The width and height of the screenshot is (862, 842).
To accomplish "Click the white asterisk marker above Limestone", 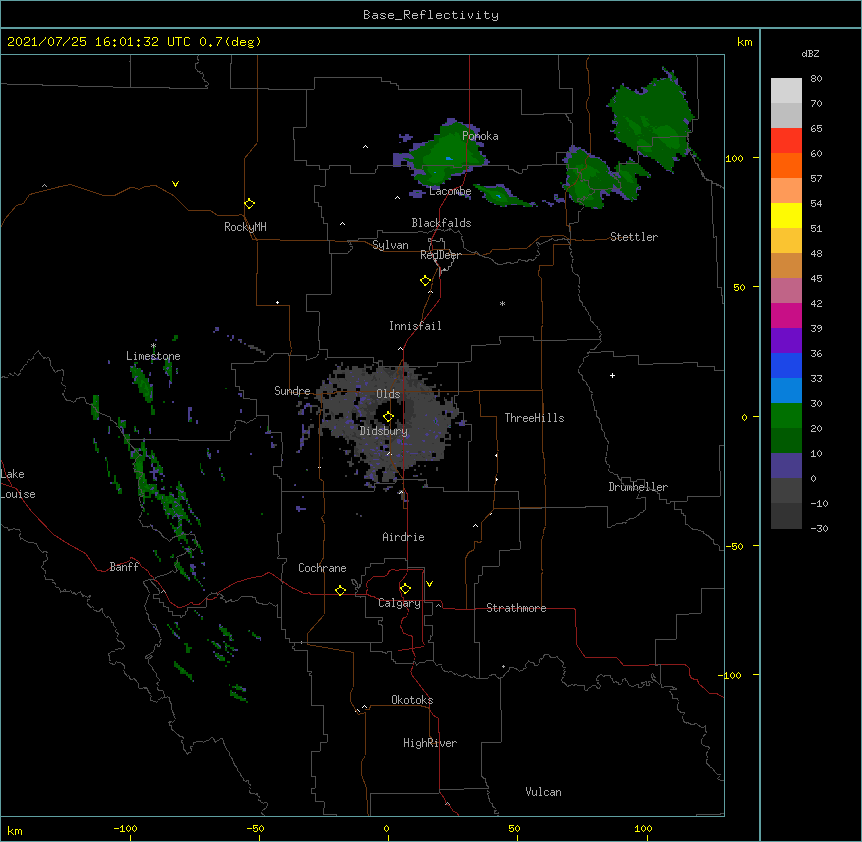I will 153,346.
